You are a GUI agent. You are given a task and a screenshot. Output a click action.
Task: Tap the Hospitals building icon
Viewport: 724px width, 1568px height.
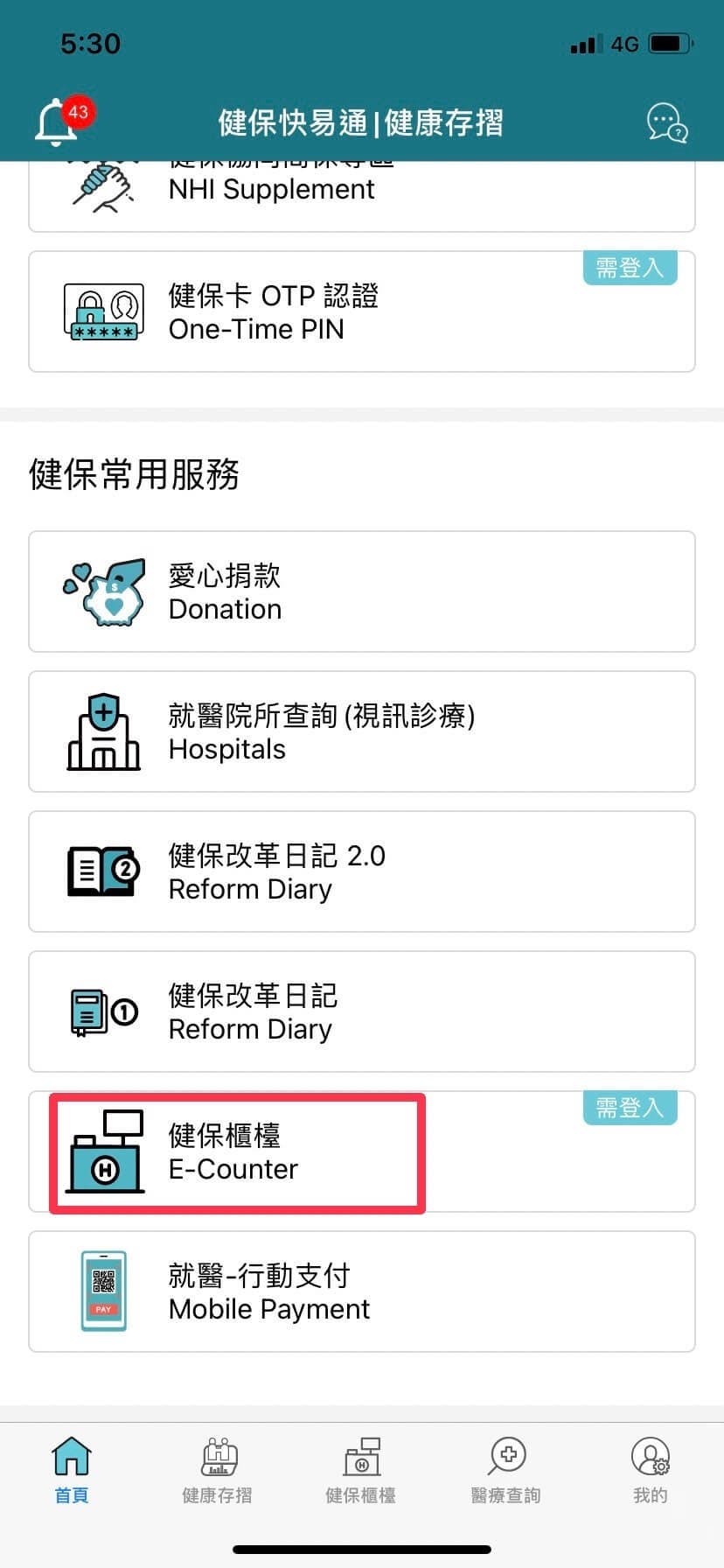[x=104, y=732]
